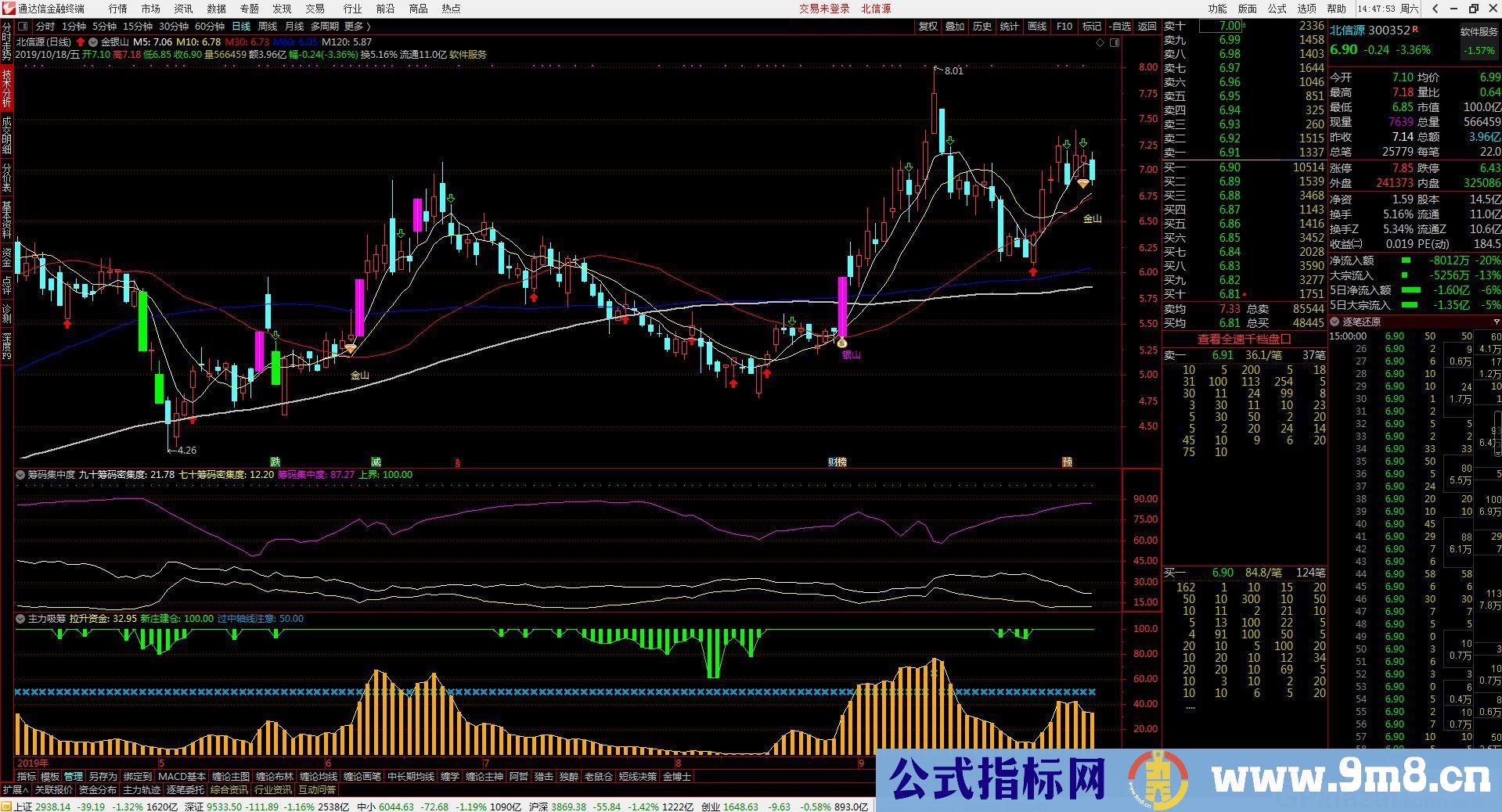Toggle the 扩展 panel expander
The width and height of the screenshot is (1502, 812).
15,790
